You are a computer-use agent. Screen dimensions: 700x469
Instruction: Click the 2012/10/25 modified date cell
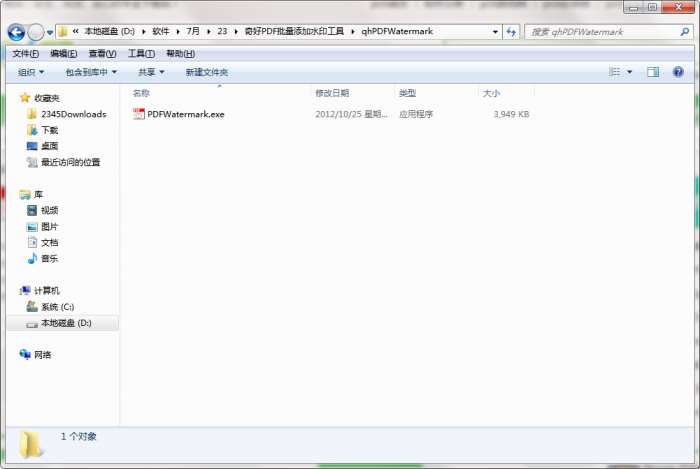[x=351, y=114]
